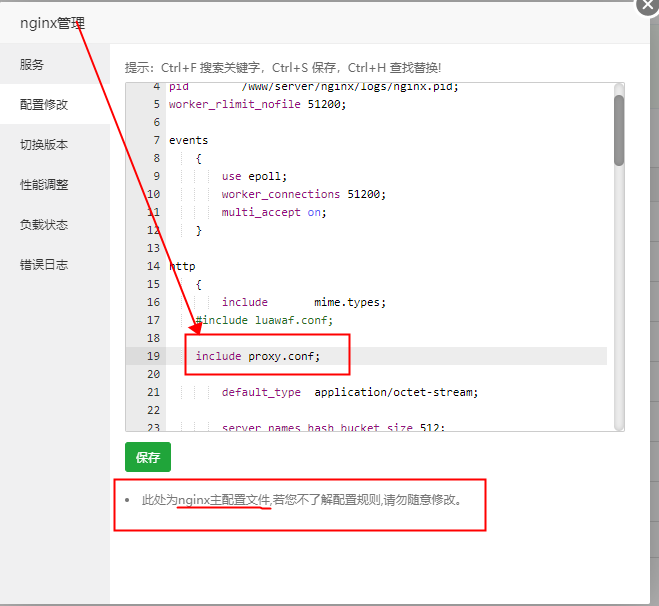Click line number 21 in gutter
Screen dimensions: 659x606
153,392
